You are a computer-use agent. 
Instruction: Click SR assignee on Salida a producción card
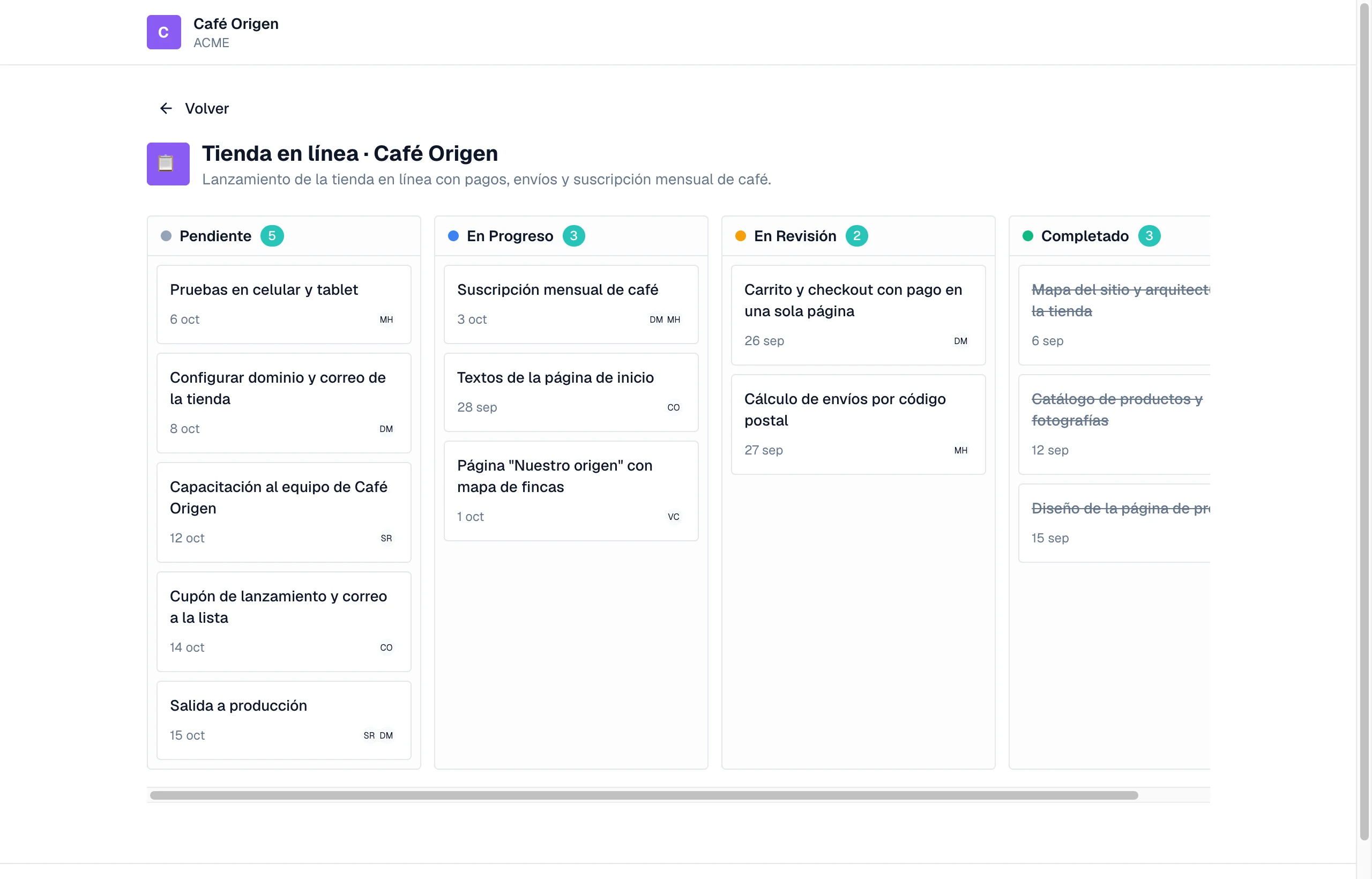(x=369, y=735)
